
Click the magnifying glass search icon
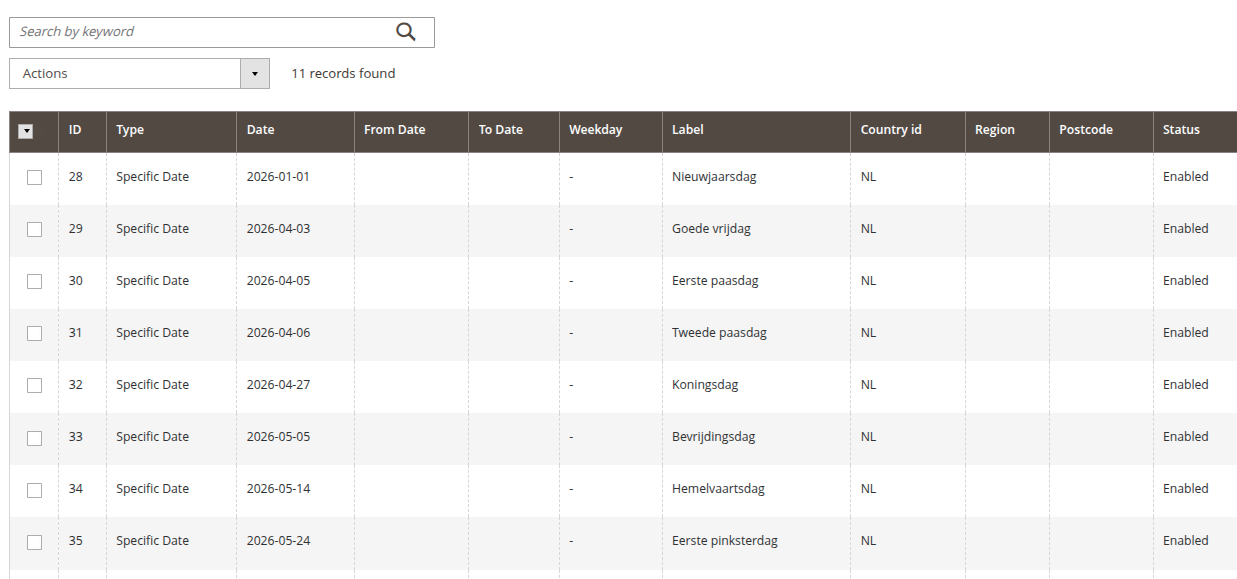(405, 31)
